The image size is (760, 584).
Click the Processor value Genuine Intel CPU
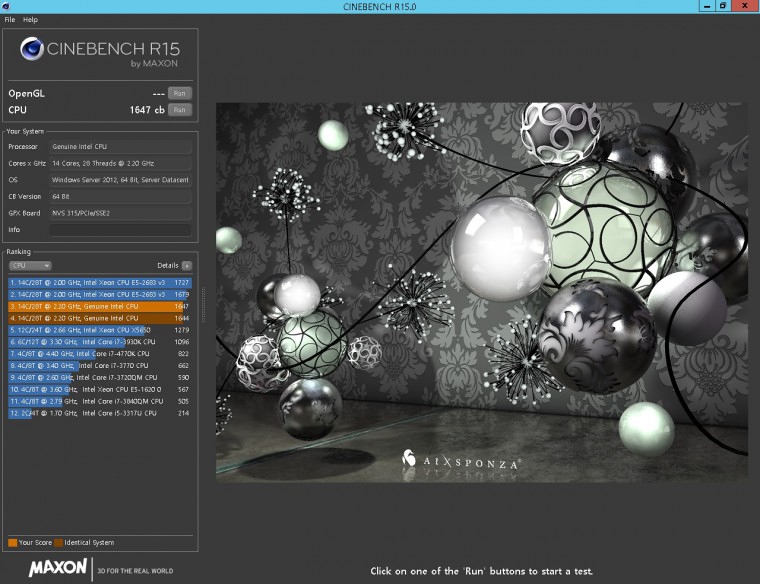click(120, 146)
